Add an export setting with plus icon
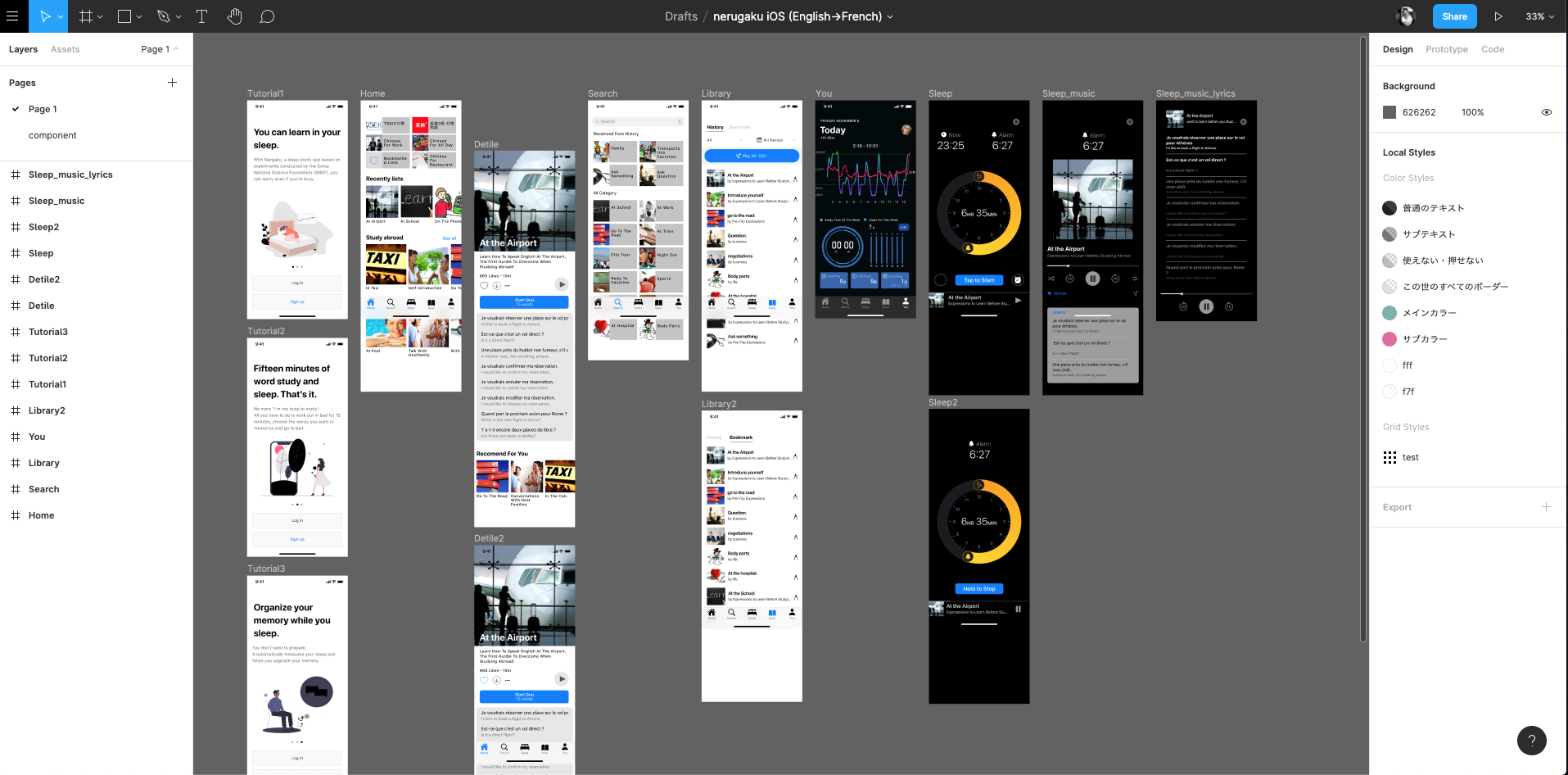This screenshot has height=775, width=1568. [1546, 507]
